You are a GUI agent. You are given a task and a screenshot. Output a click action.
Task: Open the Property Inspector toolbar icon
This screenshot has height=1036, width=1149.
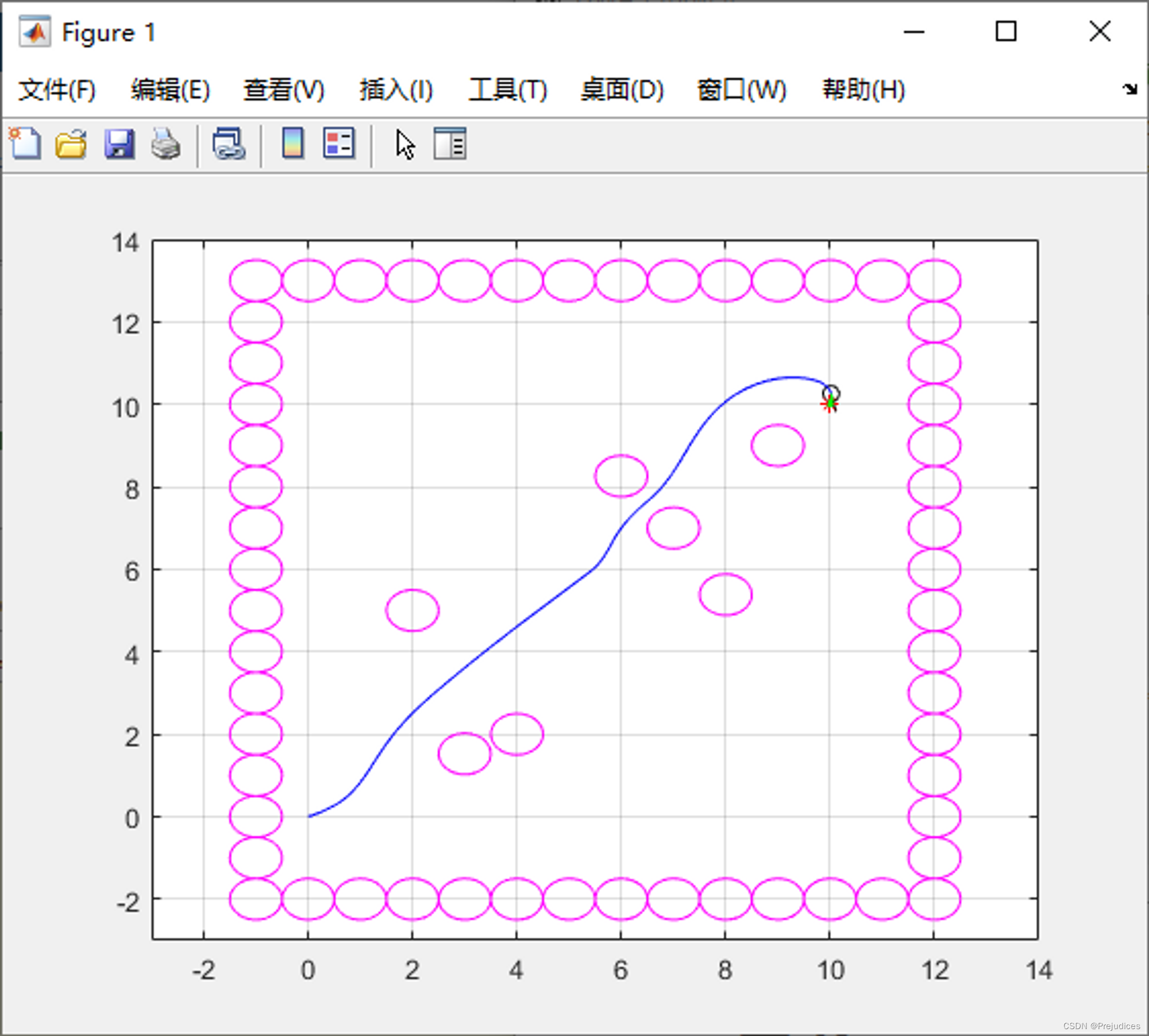click(450, 144)
